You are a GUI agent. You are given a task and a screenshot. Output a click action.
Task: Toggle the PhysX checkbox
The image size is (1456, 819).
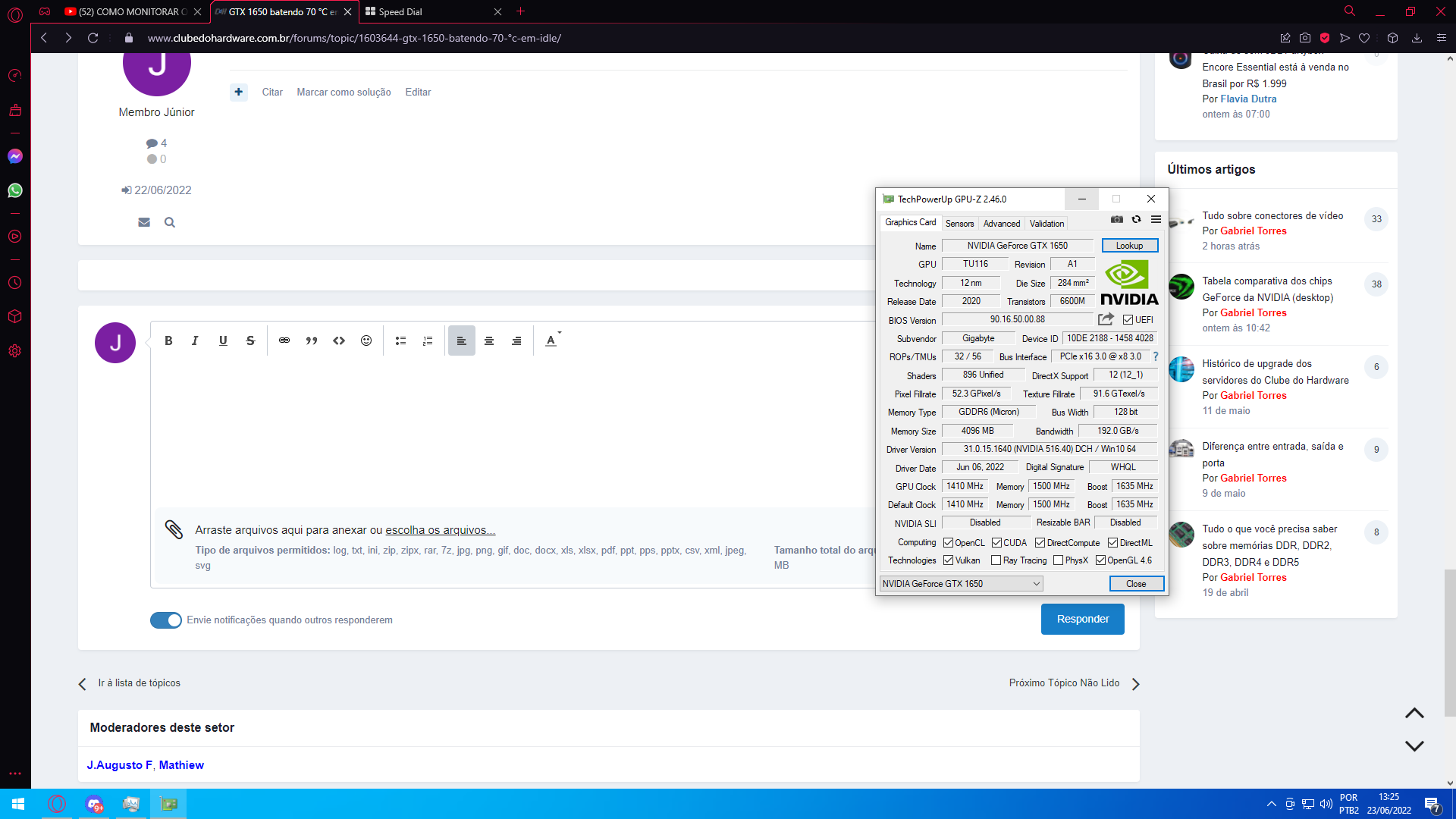[1058, 560]
